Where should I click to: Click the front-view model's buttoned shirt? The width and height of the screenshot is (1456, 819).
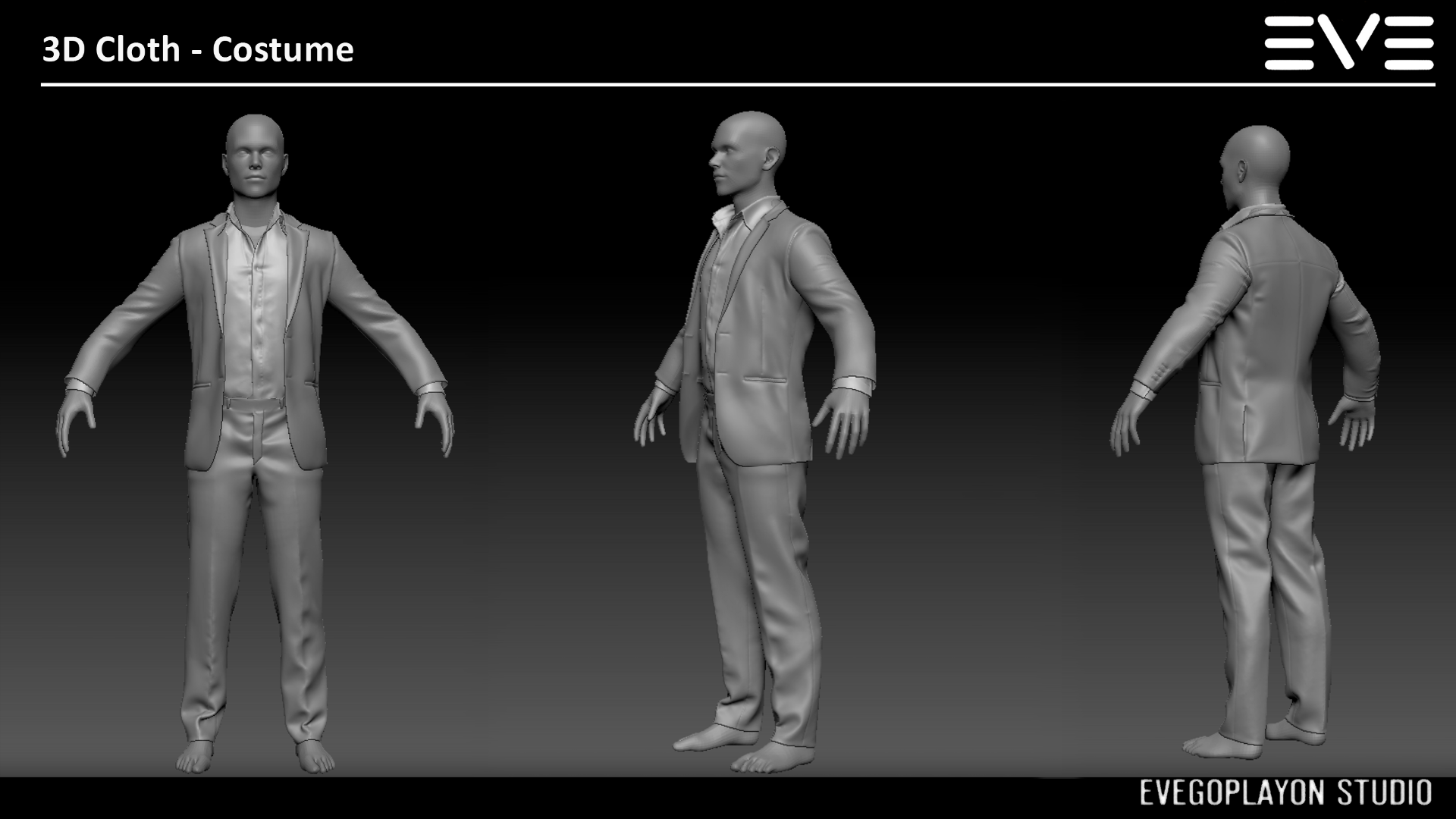(255, 303)
